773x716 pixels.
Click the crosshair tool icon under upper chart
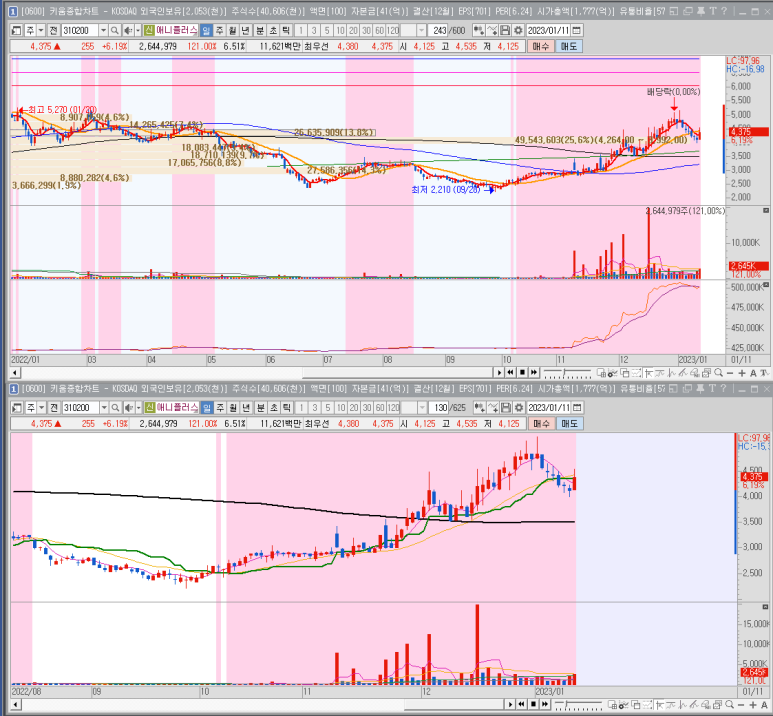(x=648, y=373)
